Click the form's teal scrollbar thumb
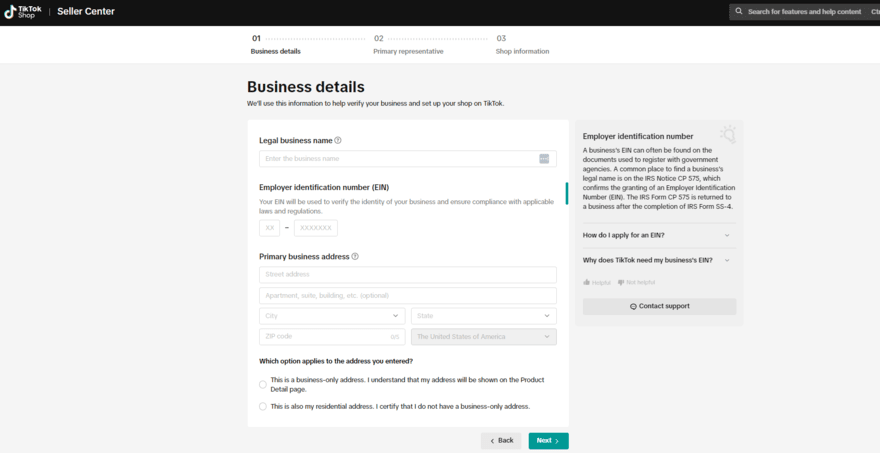The image size is (880, 453). (x=567, y=193)
